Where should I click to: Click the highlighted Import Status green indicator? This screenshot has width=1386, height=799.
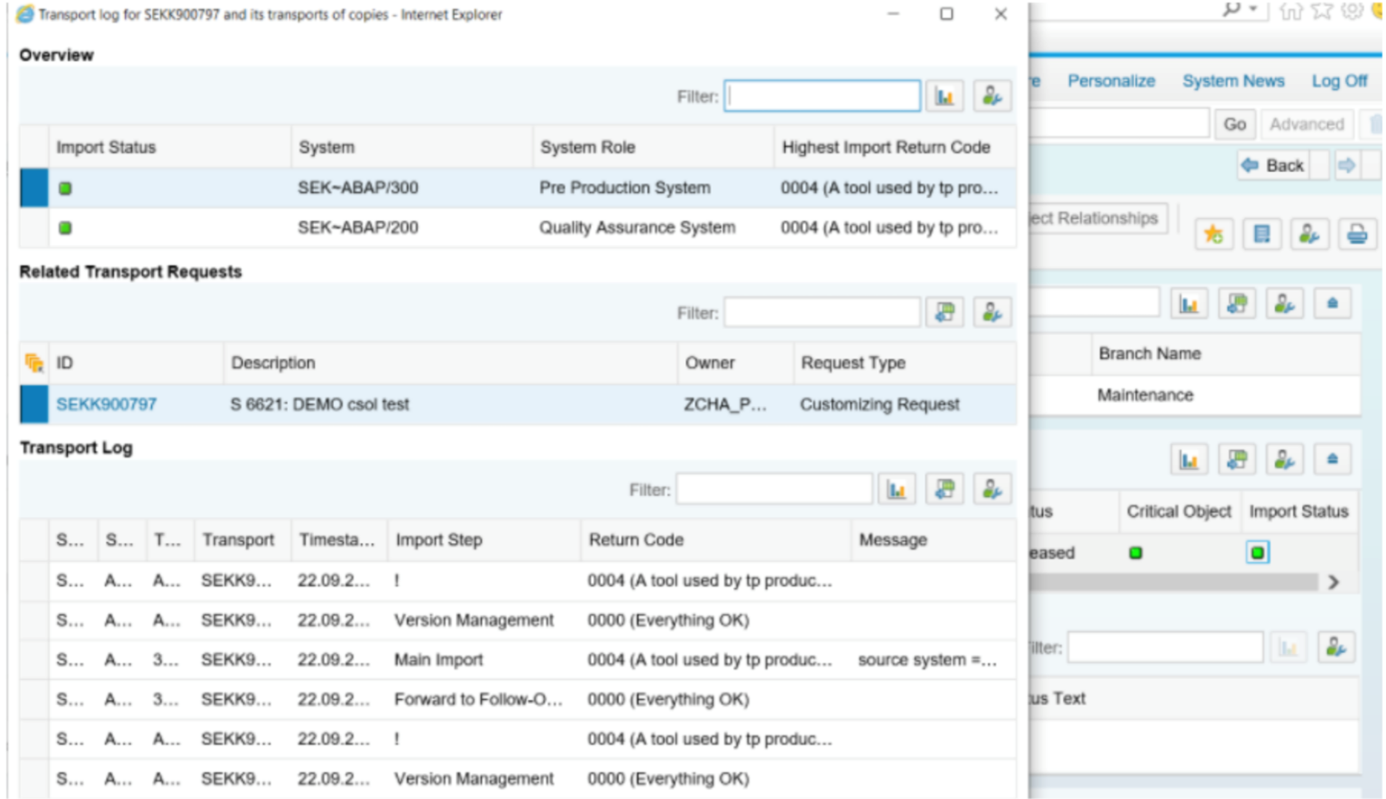point(1257,552)
